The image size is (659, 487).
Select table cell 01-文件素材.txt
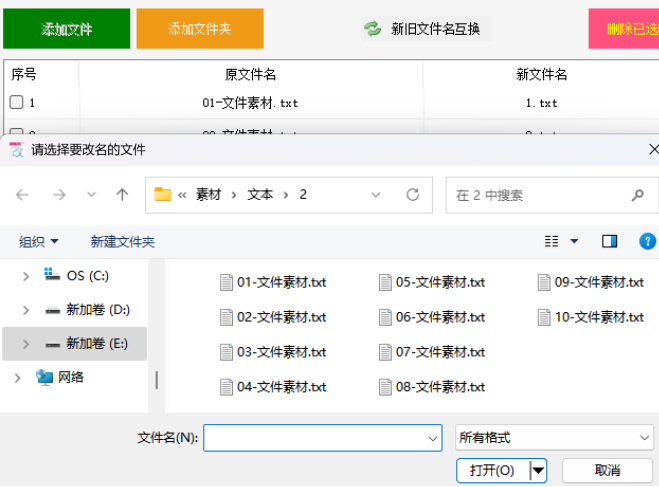coord(250,103)
